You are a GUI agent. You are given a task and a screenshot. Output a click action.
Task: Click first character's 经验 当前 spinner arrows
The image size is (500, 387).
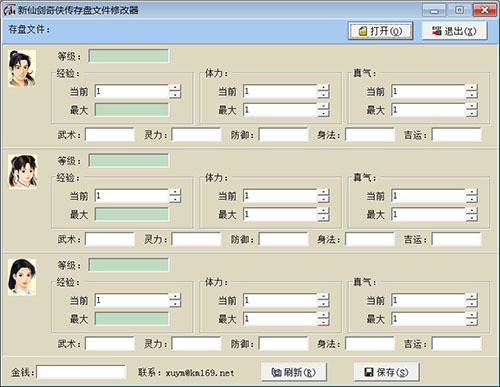[x=175, y=91]
